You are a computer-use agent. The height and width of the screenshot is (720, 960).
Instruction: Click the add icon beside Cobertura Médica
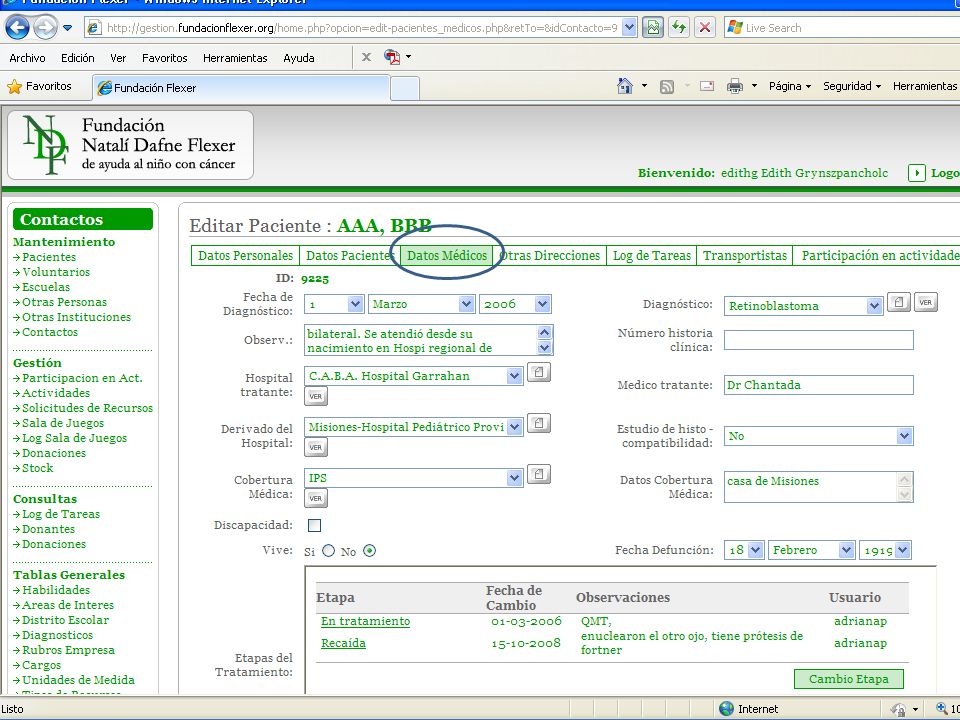pos(539,474)
